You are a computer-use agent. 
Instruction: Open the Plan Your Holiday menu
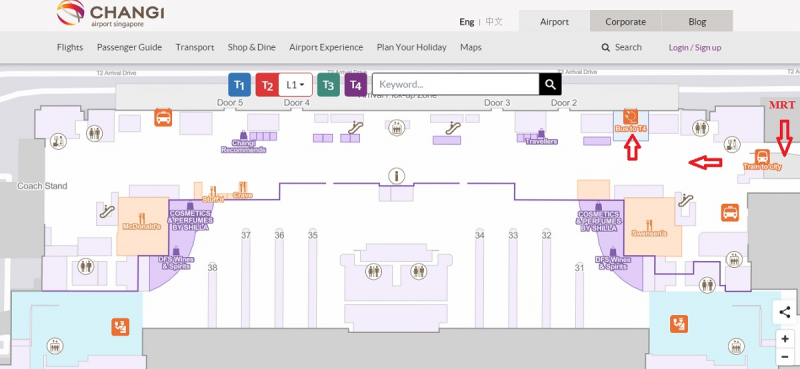[412, 47]
